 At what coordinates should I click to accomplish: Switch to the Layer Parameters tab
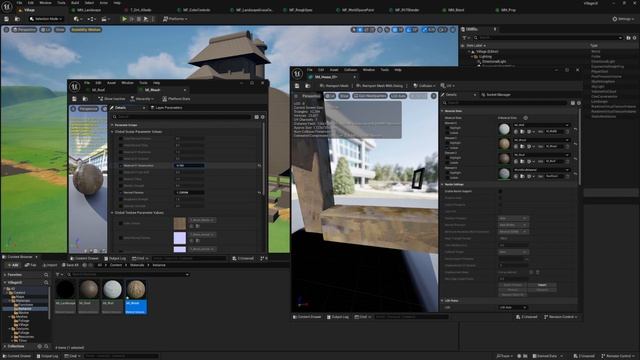166,108
